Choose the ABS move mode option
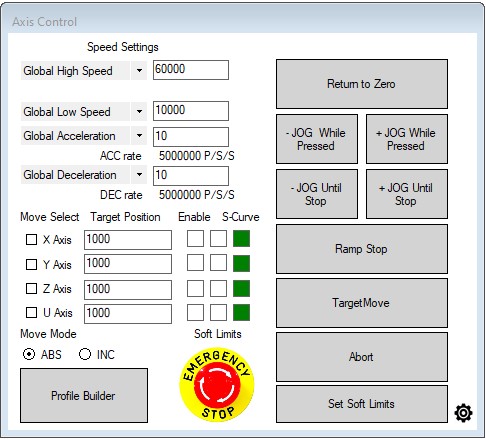Viewport: 486px width, 439px height. click(29, 354)
